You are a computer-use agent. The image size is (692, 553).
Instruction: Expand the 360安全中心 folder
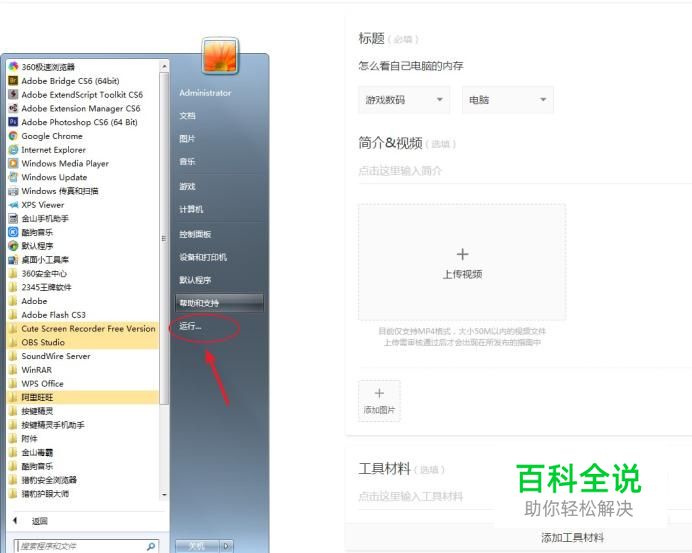point(83,274)
